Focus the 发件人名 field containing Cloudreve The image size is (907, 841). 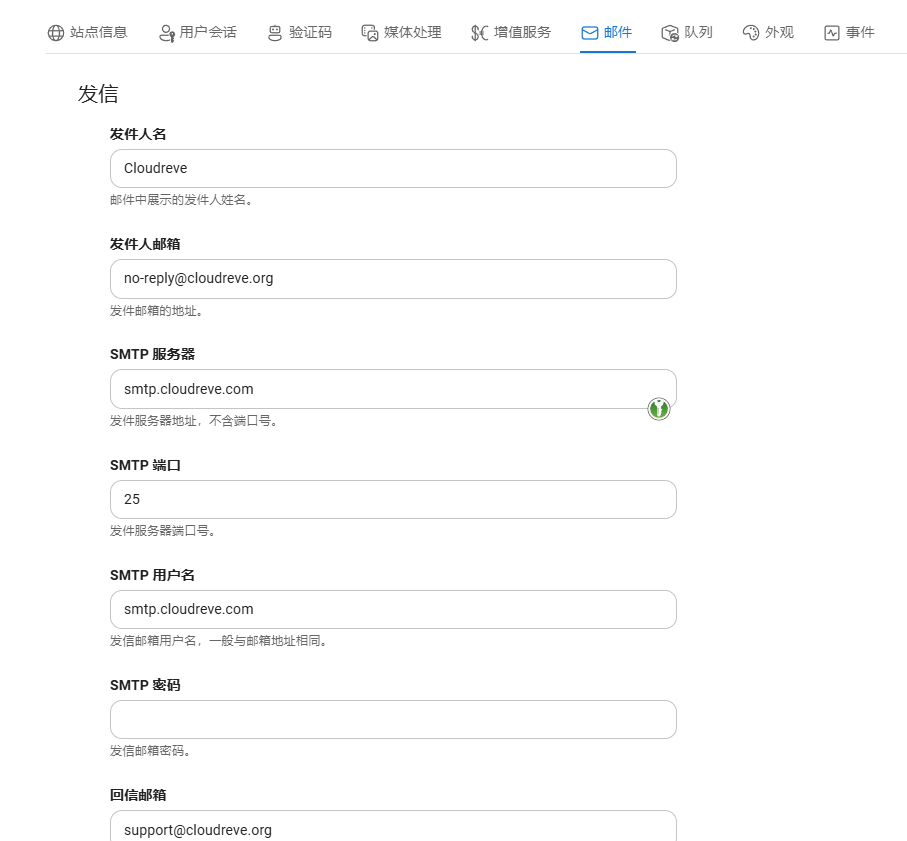393,168
